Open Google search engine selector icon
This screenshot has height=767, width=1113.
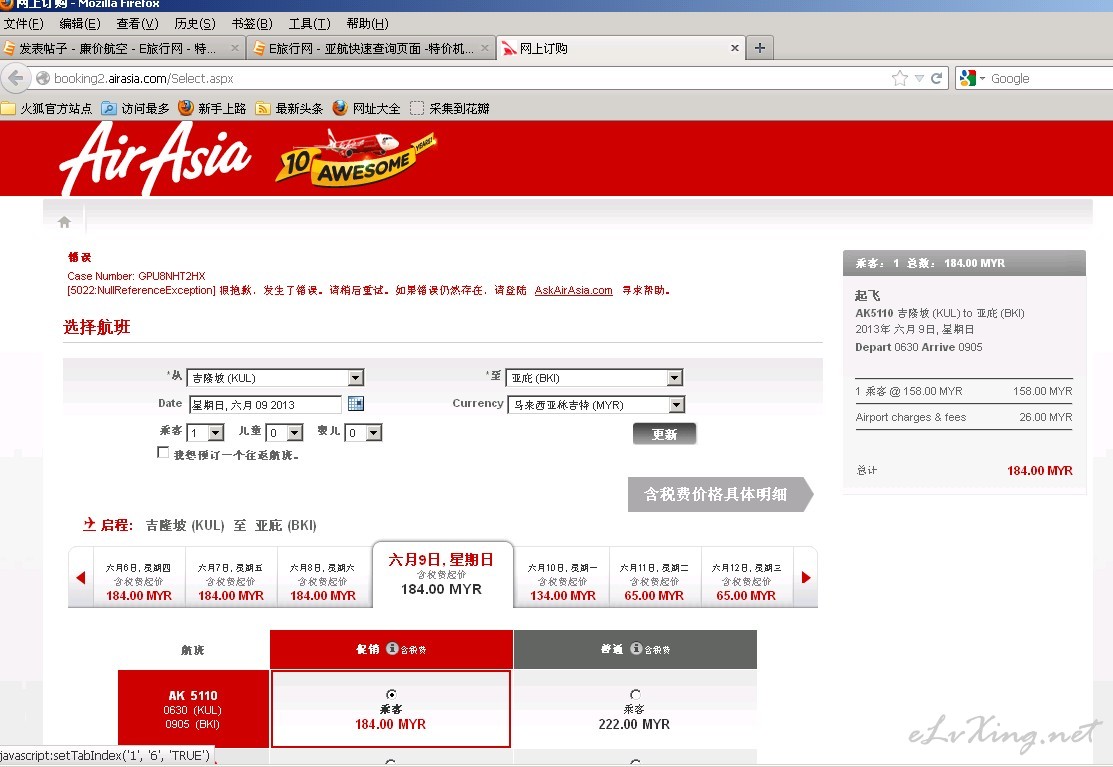click(x=972, y=79)
